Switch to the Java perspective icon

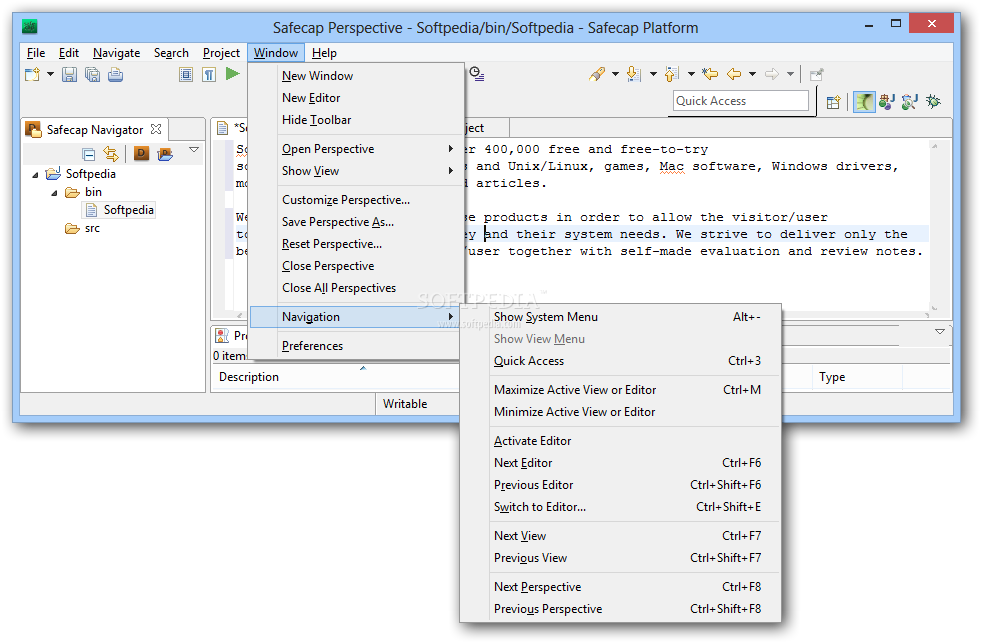click(x=887, y=101)
